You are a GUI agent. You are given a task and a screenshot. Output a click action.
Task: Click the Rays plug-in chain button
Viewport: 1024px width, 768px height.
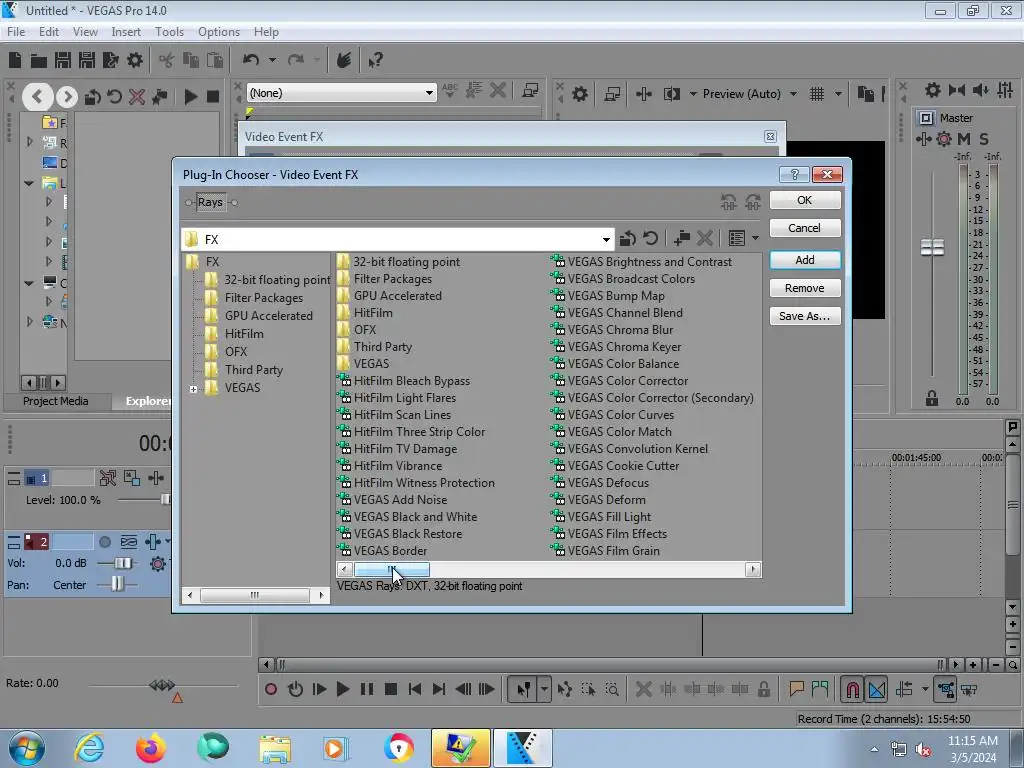click(x=210, y=202)
